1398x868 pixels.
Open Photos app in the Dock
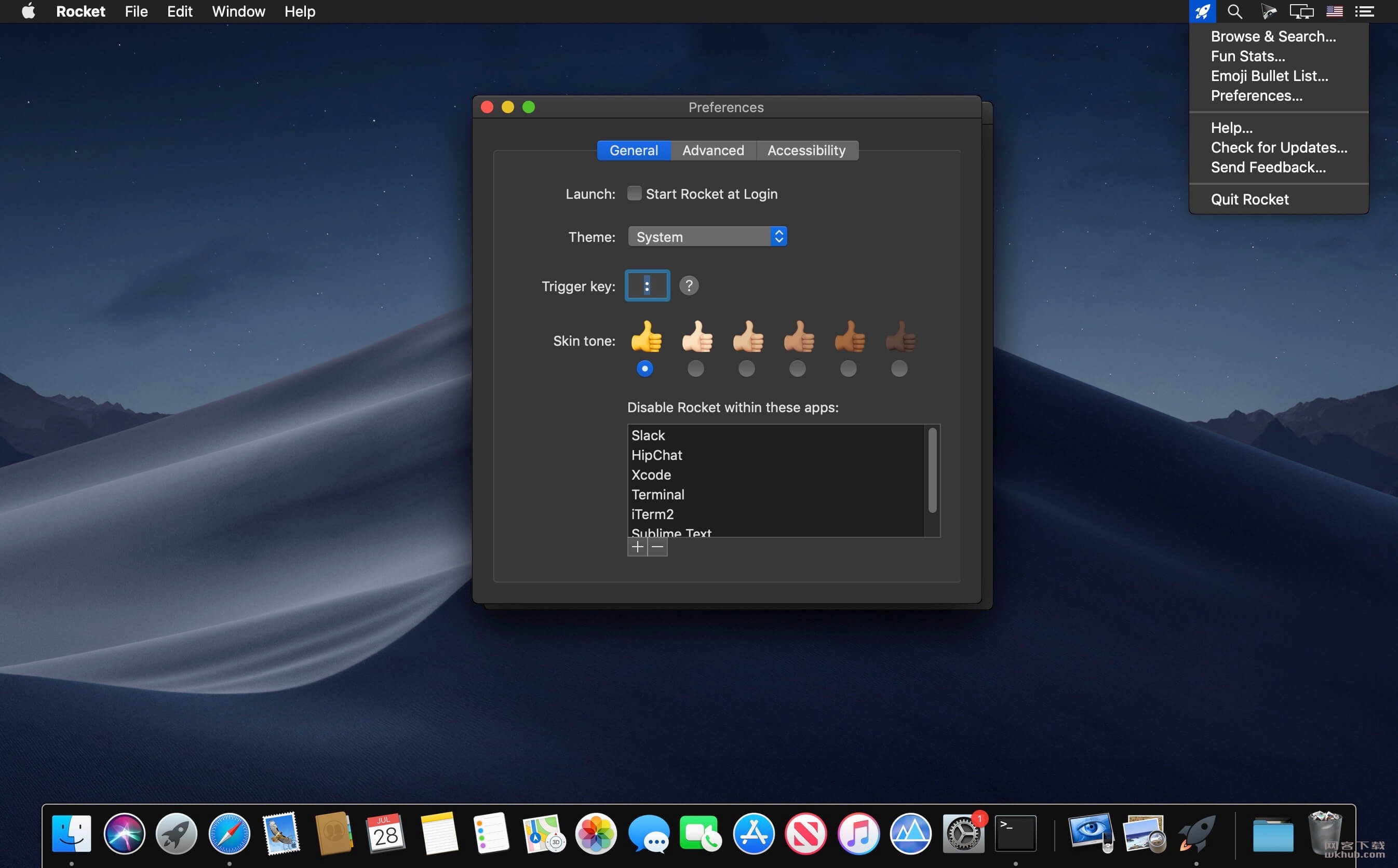tap(596, 834)
